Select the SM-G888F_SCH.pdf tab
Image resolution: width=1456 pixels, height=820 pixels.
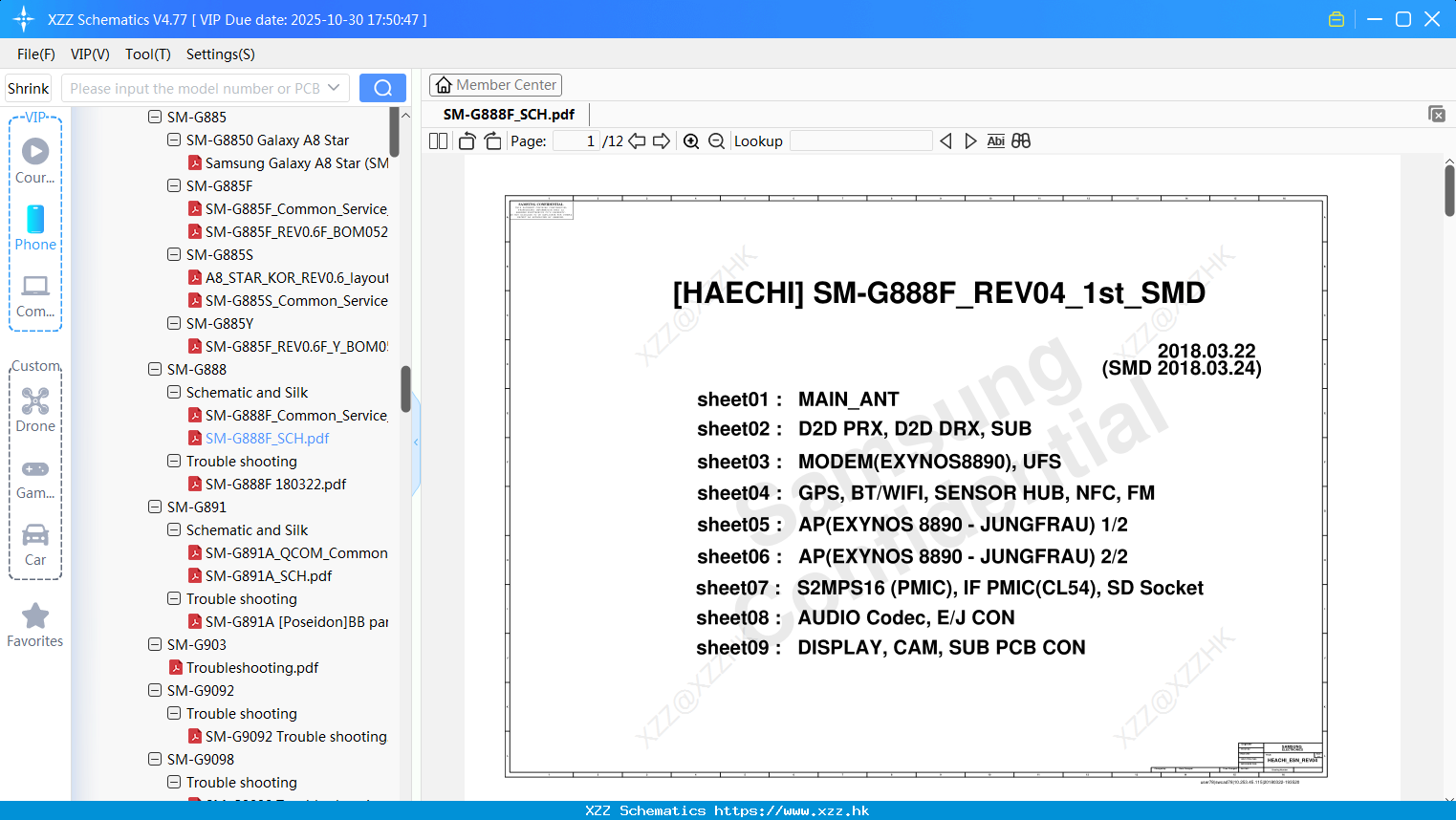tap(509, 114)
